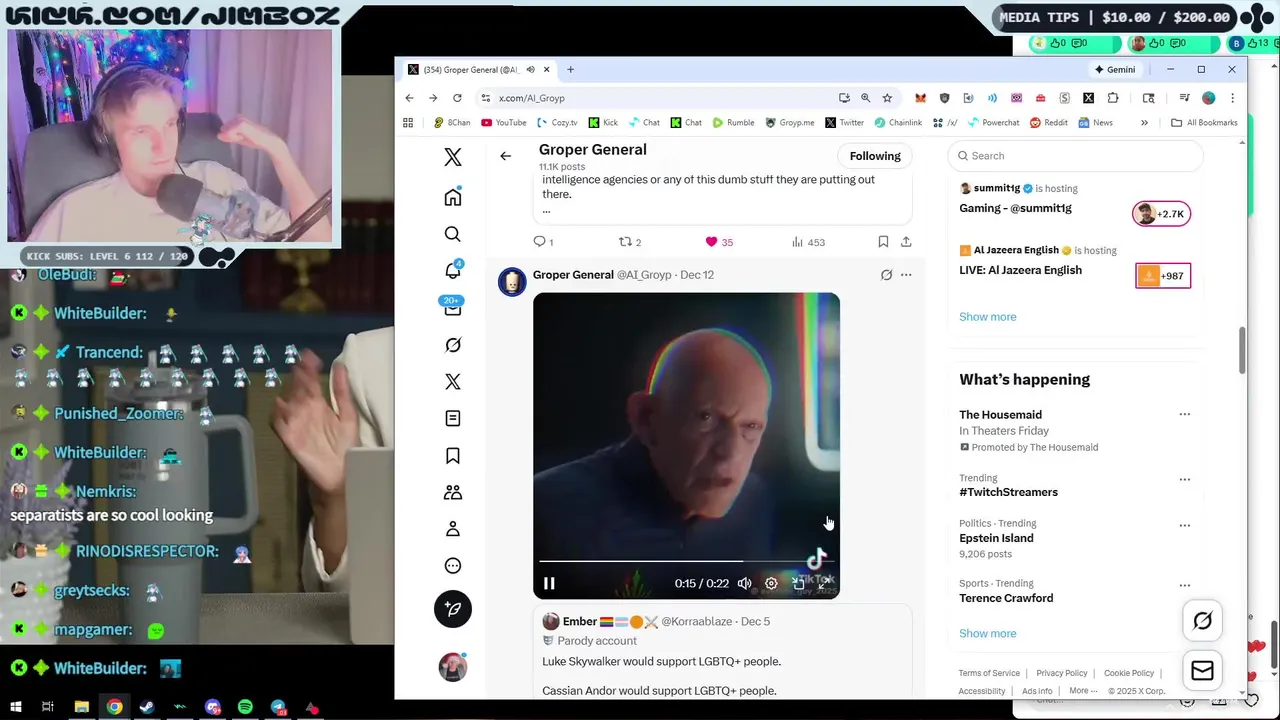Enable picture-in-picture on the video
Image resolution: width=1280 pixels, height=720 pixels.
click(x=798, y=583)
